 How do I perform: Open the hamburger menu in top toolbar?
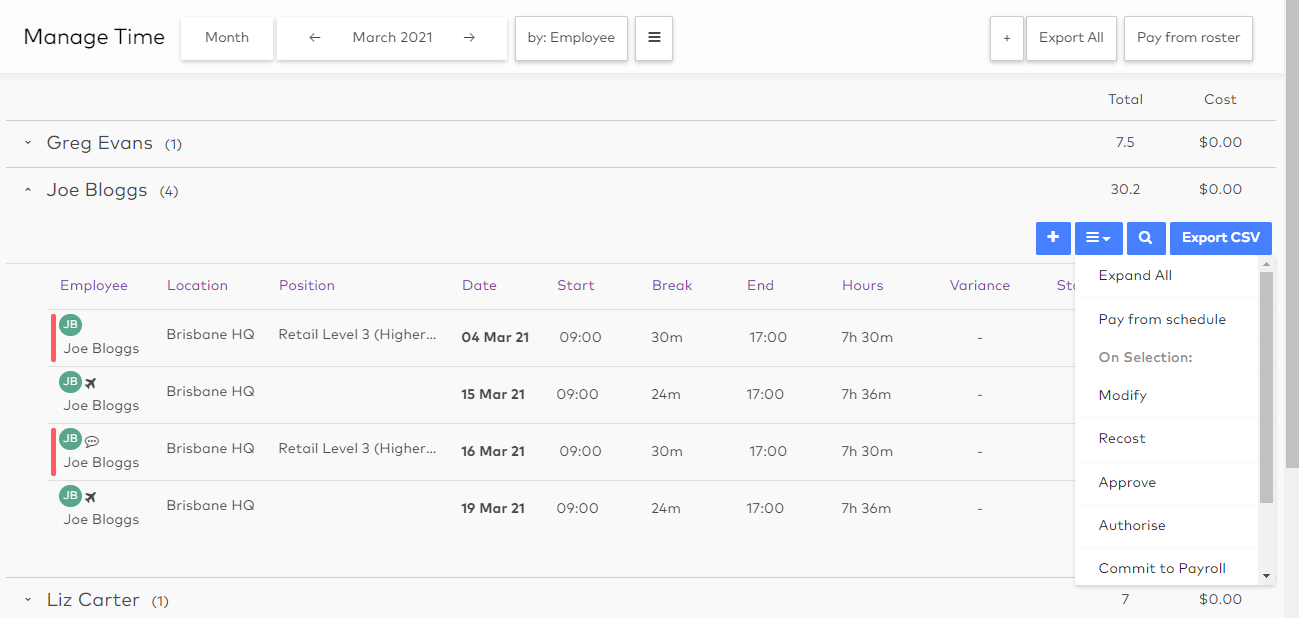[654, 38]
